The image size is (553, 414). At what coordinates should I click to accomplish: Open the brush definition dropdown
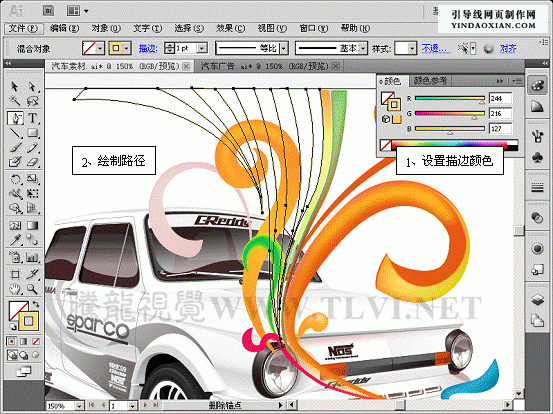363,48
